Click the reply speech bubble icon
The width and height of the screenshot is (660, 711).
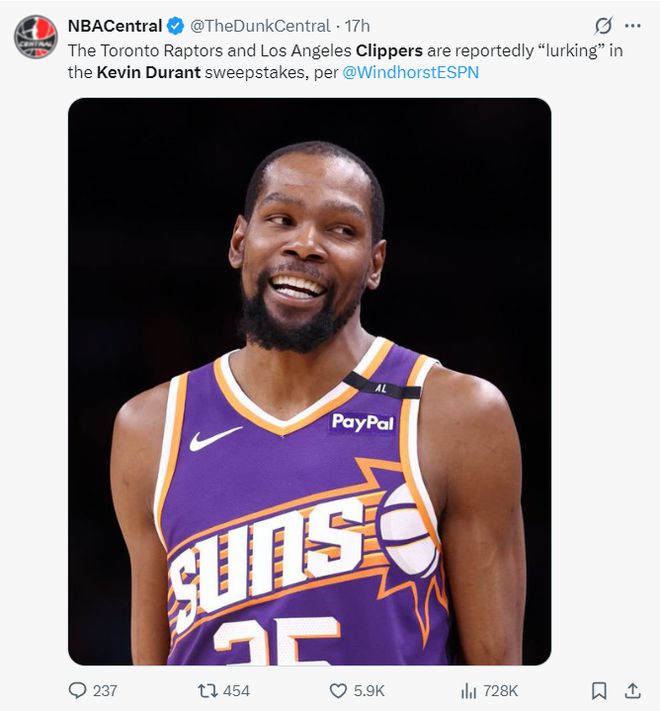click(77, 690)
